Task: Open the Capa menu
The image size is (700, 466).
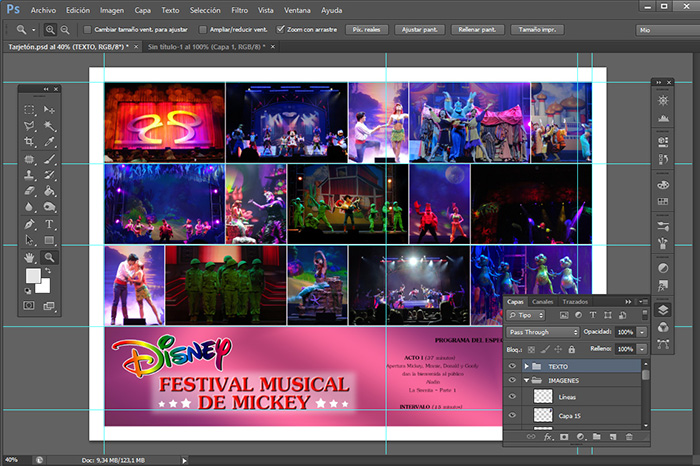Action: 142,10
